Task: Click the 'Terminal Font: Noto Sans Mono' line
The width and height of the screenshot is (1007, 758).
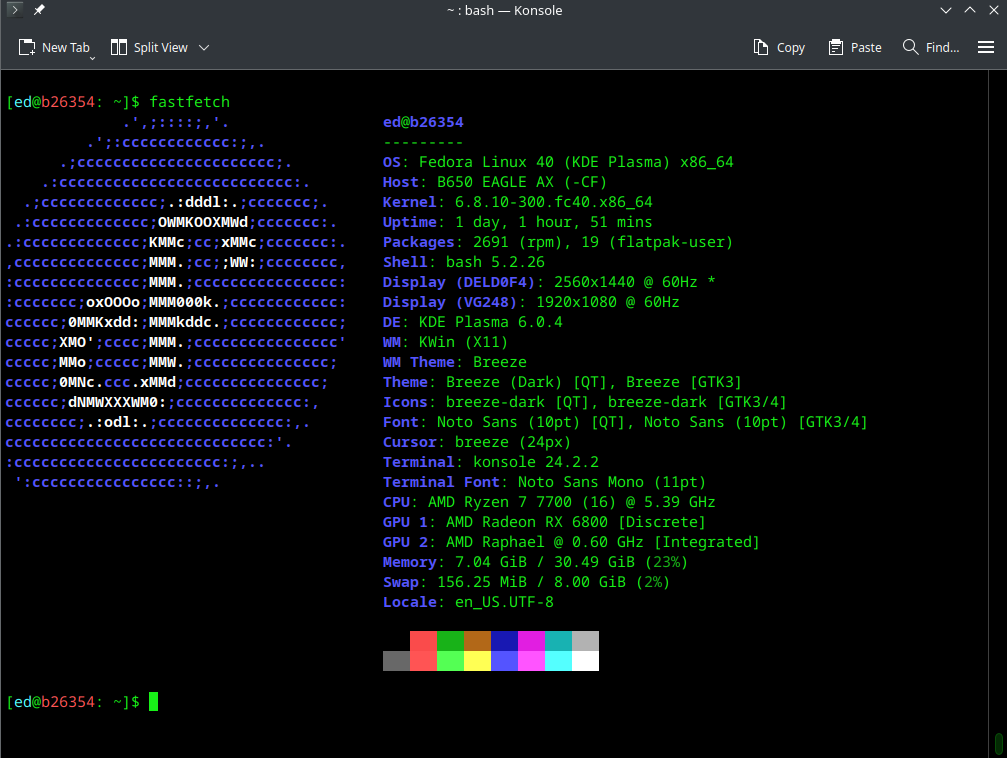Action: click(545, 482)
